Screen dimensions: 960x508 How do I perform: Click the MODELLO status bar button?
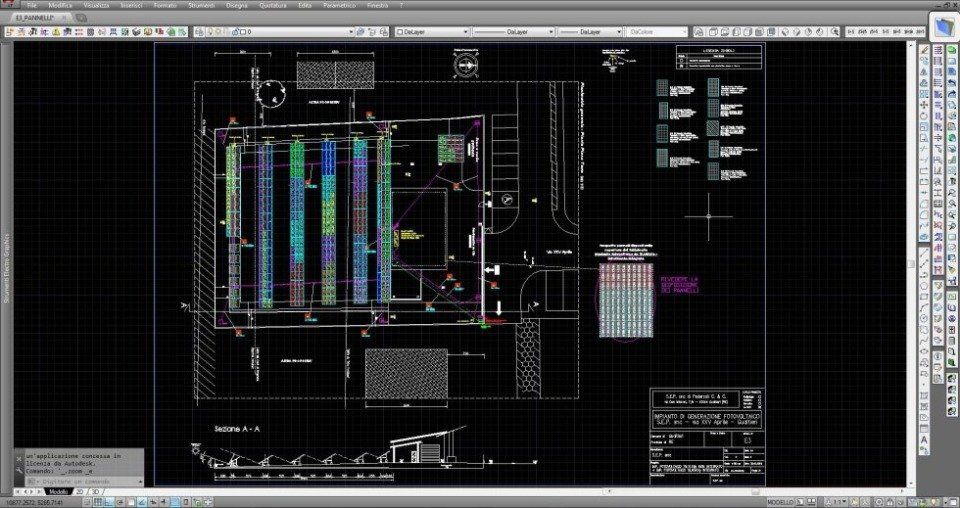(x=779, y=502)
